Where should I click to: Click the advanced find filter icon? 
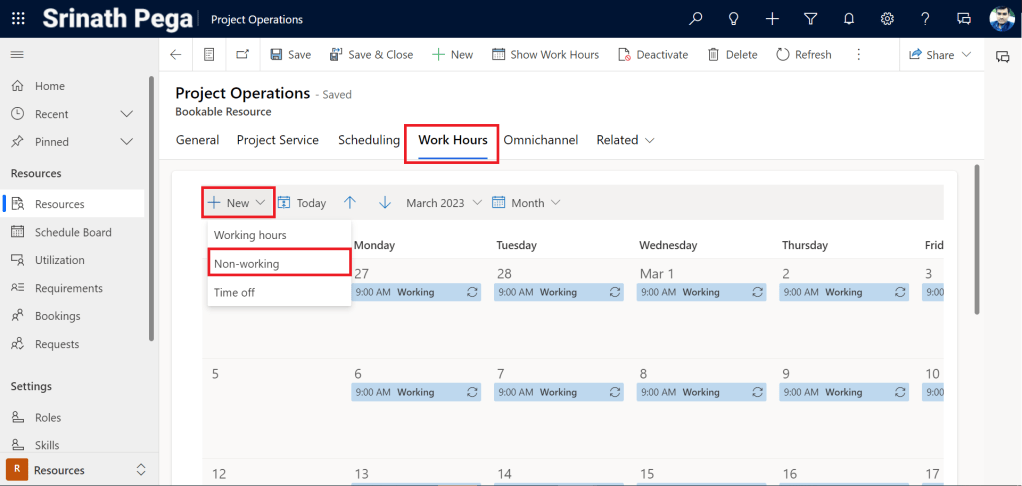[810, 19]
